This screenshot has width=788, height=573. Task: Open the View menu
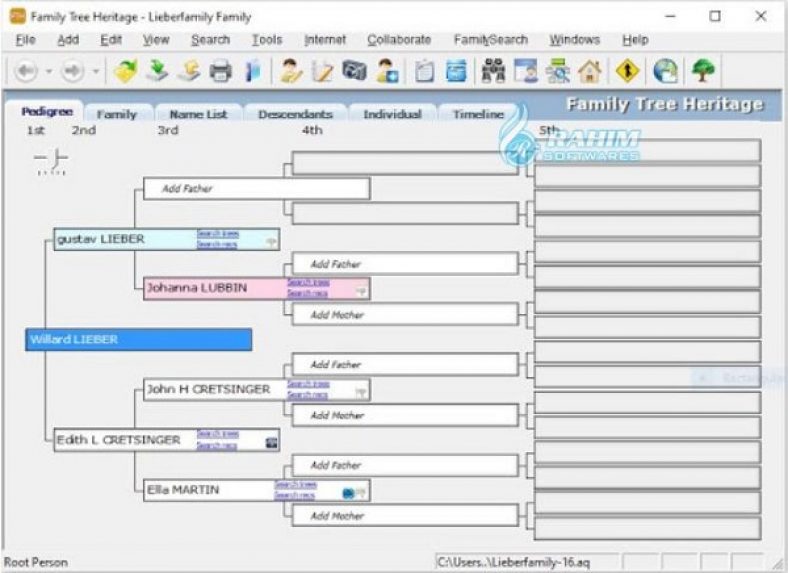156,40
